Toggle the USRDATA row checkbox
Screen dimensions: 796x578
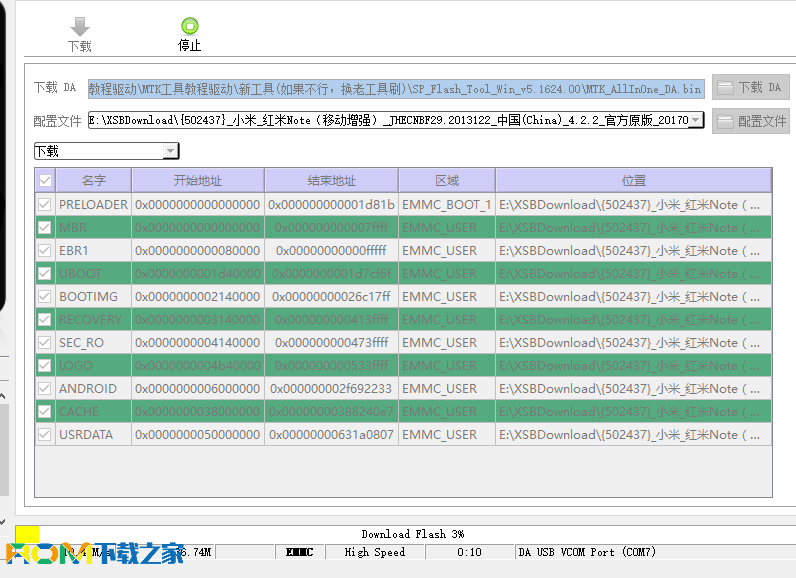[45, 434]
